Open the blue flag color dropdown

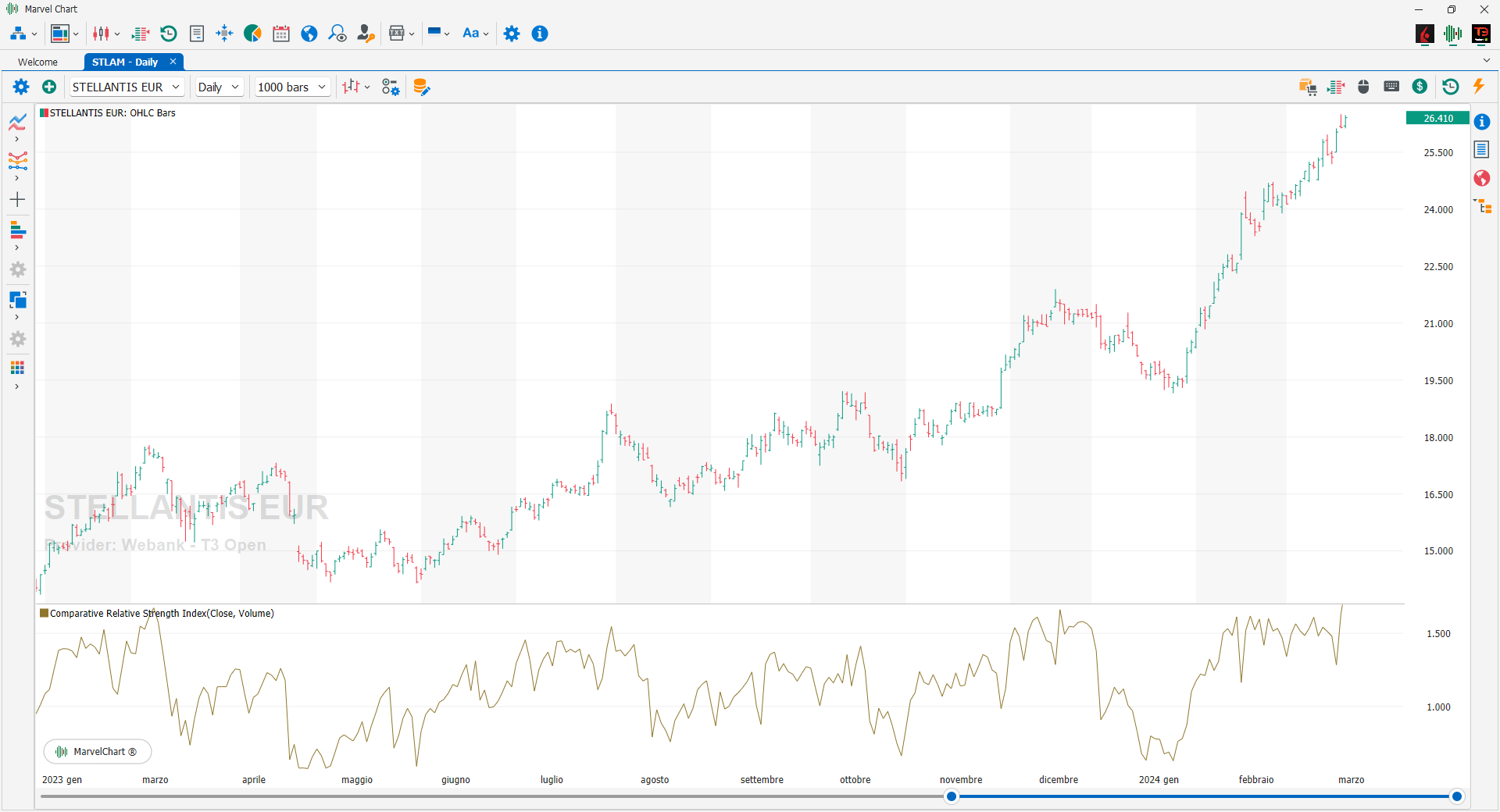click(438, 34)
